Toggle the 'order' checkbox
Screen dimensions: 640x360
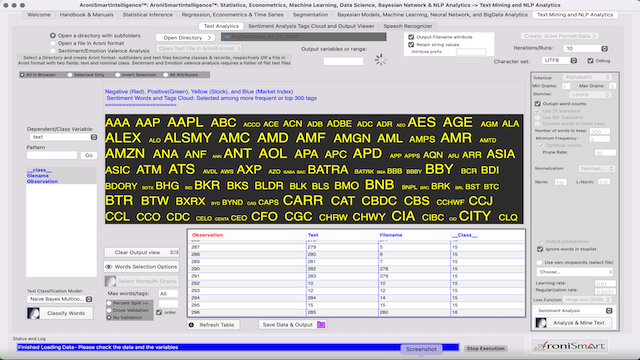(x=159, y=312)
